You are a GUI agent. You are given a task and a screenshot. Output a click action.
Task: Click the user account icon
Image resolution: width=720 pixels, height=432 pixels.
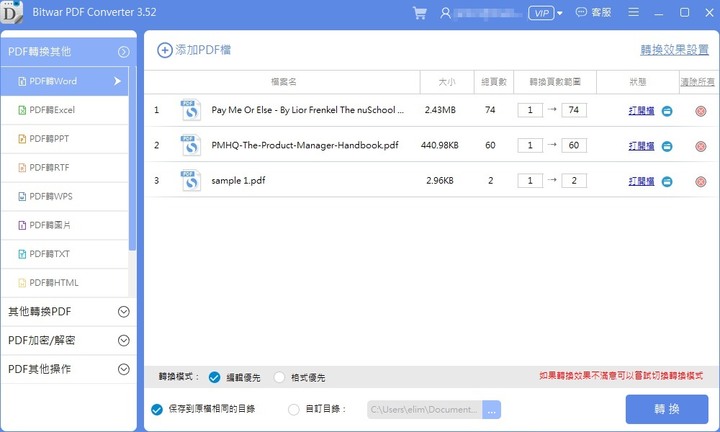[445, 13]
